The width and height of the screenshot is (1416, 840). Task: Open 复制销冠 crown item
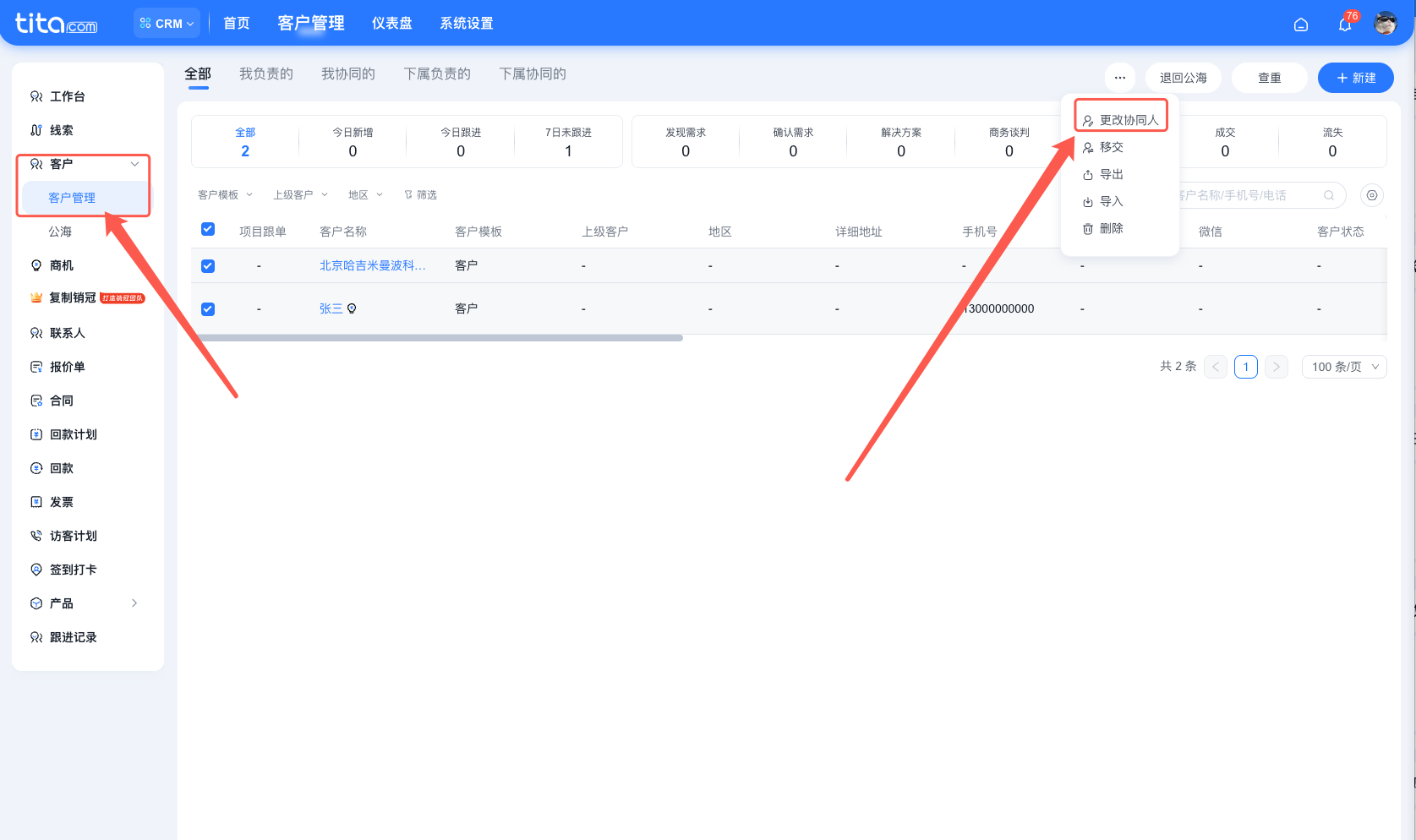88,297
